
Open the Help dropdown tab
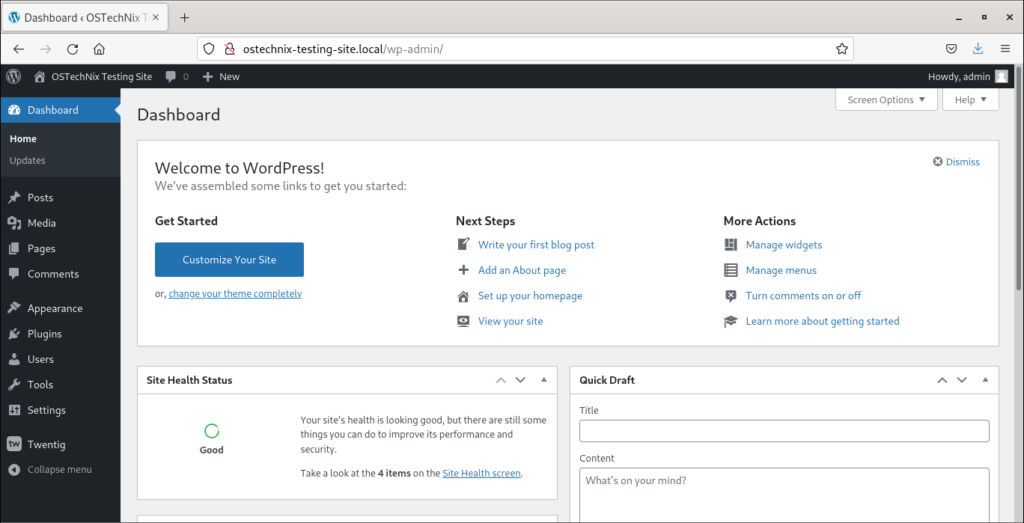click(x=970, y=100)
